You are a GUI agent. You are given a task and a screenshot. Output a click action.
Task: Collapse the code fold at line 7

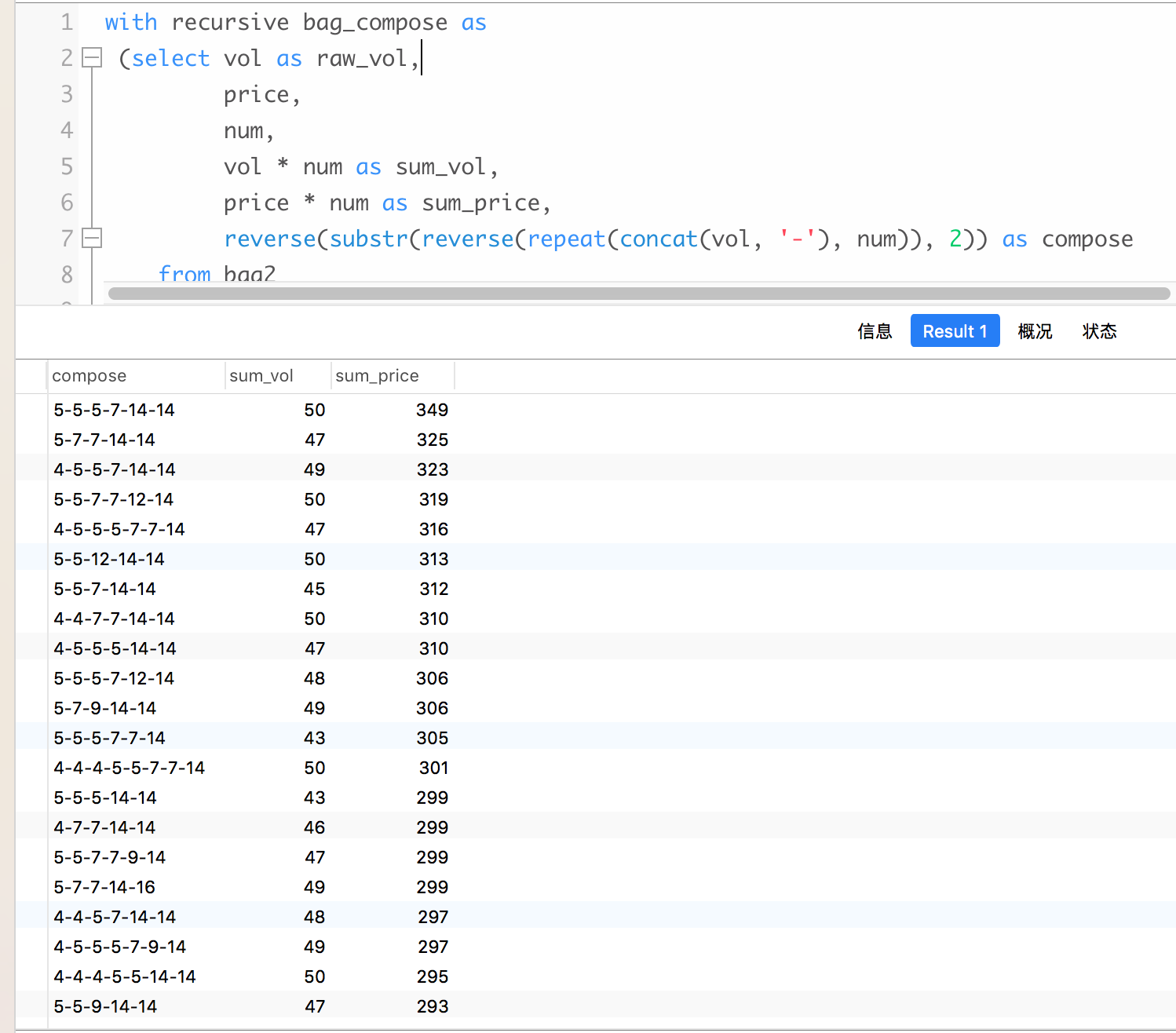(93, 238)
